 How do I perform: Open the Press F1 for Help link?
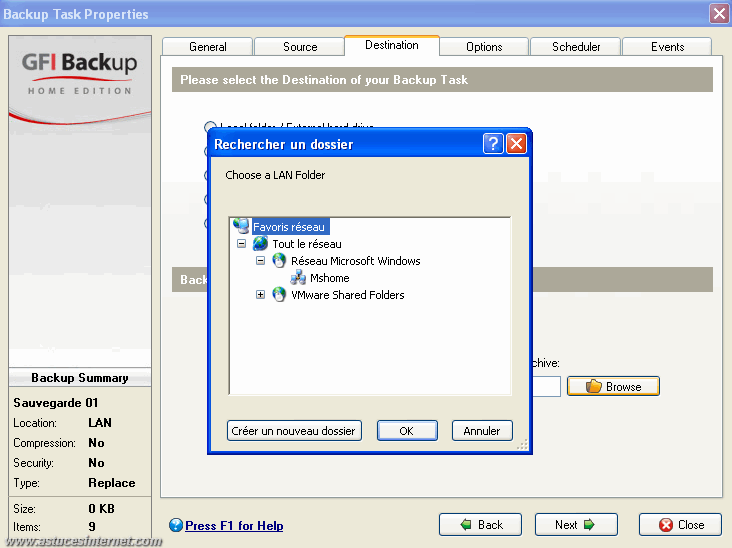tap(234, 526)
